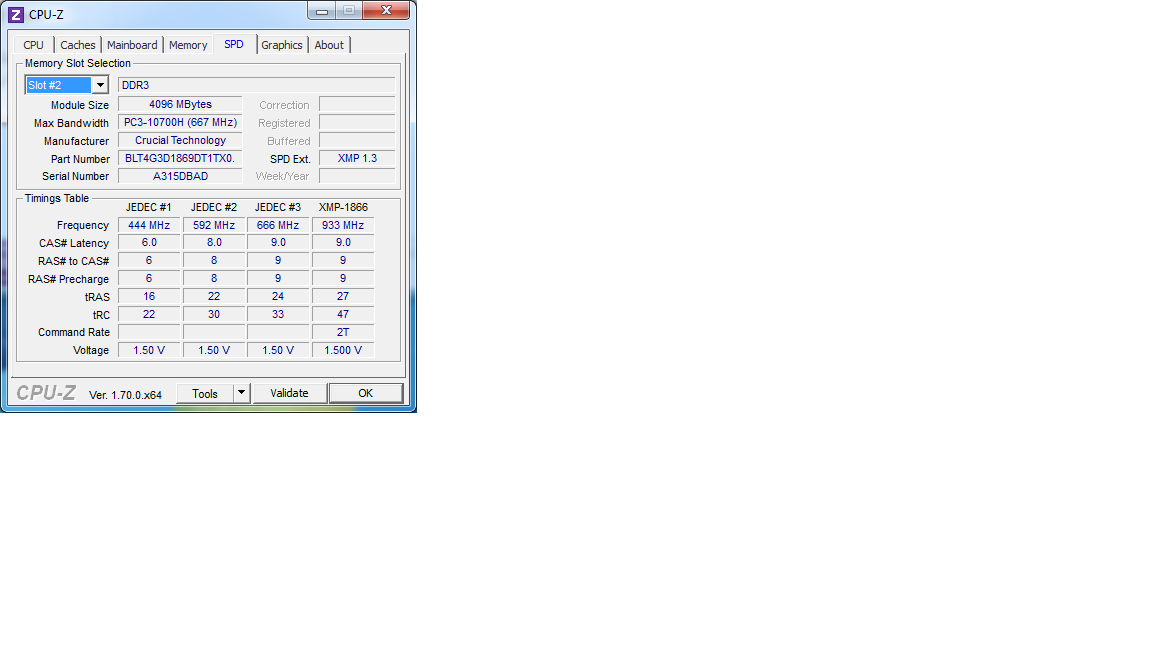
Task: Click the PC3-10700H (667 MHz) bandwidth value
Action: pos(180,123)
